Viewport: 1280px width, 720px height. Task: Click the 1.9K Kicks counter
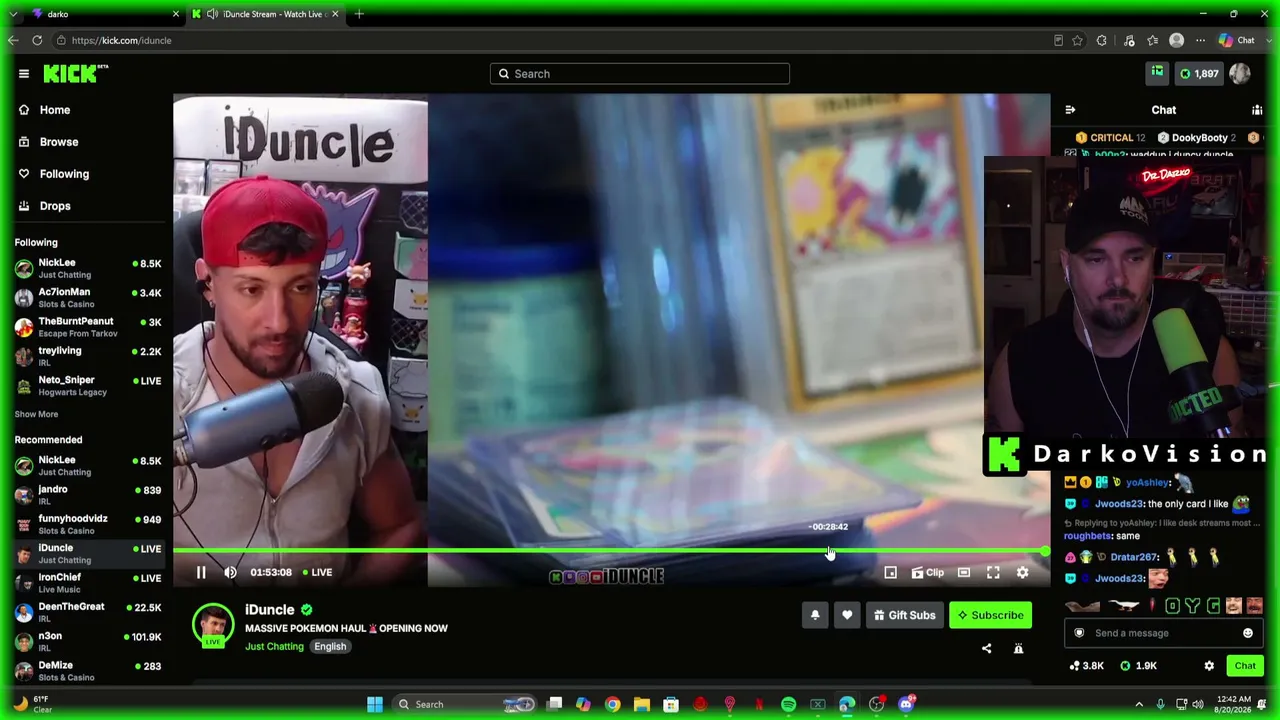pyautogui.click(x=1139, y=666)
